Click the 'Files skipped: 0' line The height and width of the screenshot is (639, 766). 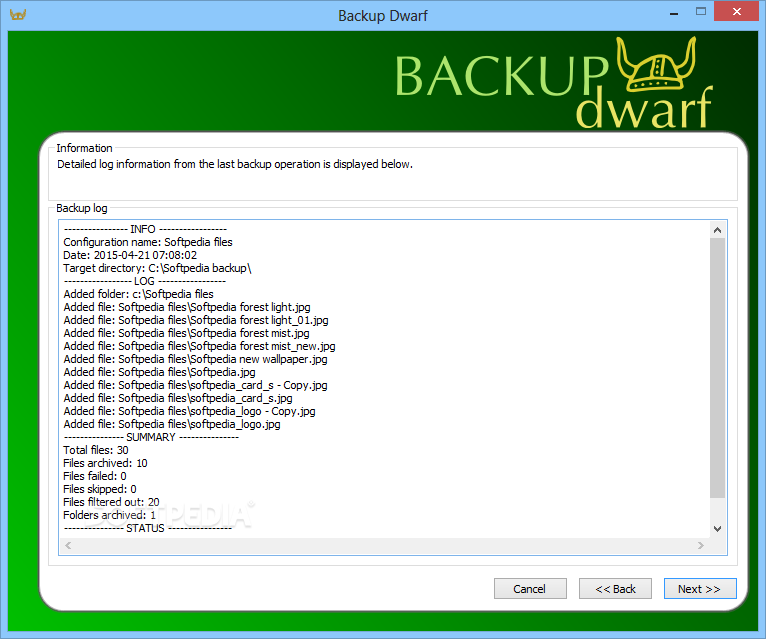click(100, 489)
